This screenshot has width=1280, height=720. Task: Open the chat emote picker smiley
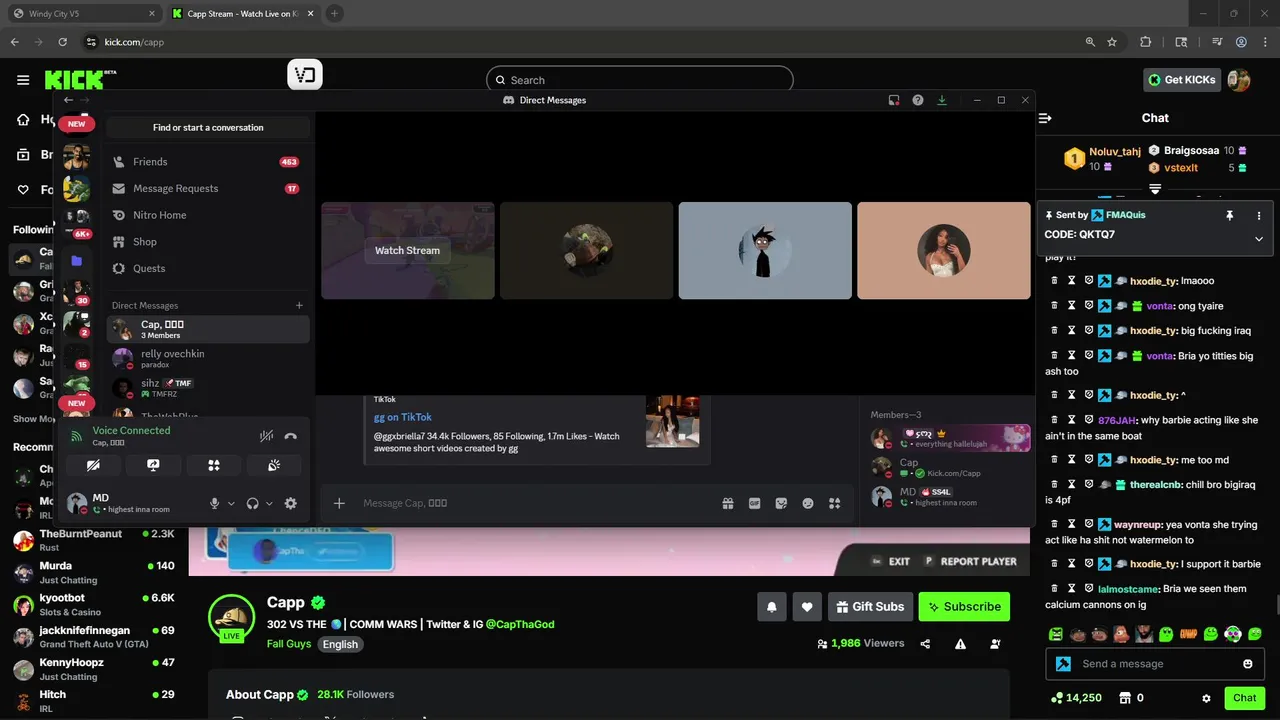coord(1248,664)
